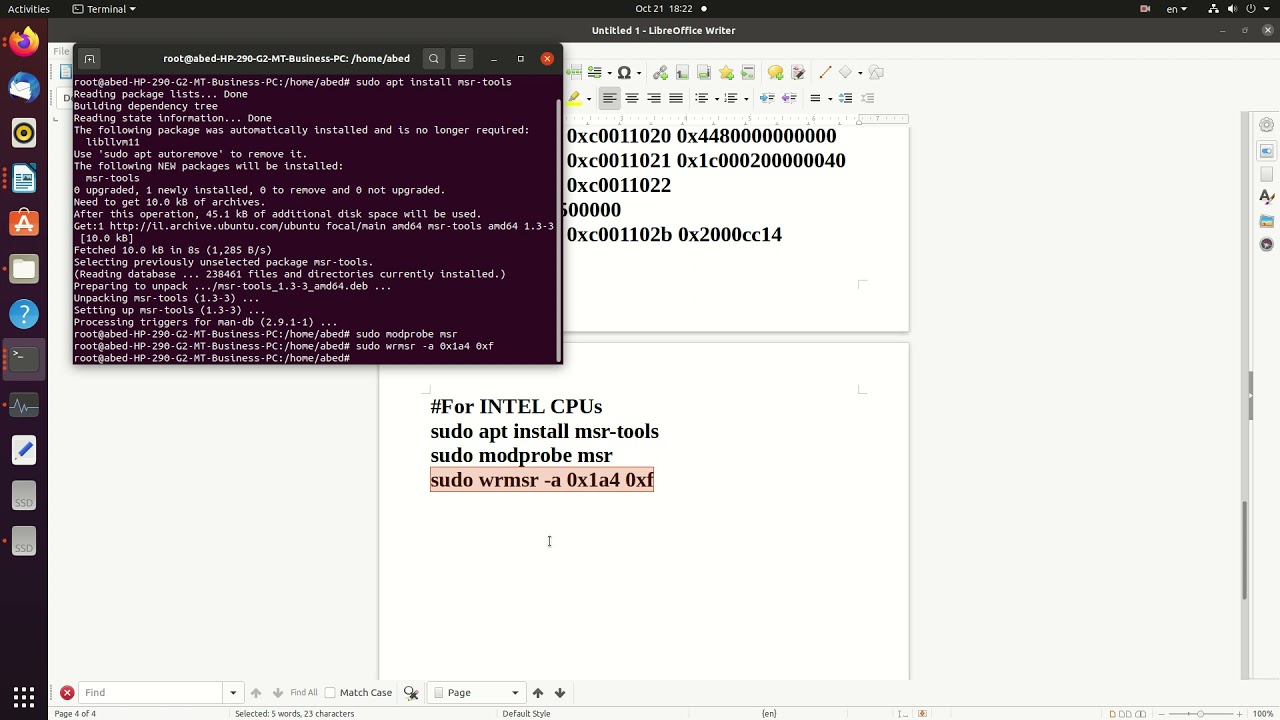Insert a cross-reference from the toolbar
Image resolution: width=1280 pixels, height=720 pixels.
(x=748, y=72)
